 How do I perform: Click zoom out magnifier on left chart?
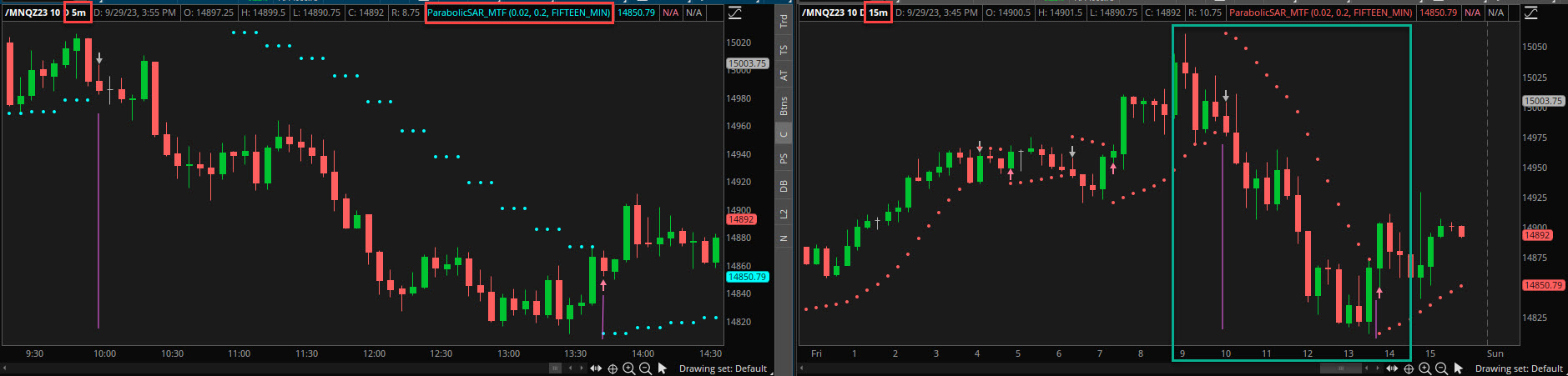point(645,368)
